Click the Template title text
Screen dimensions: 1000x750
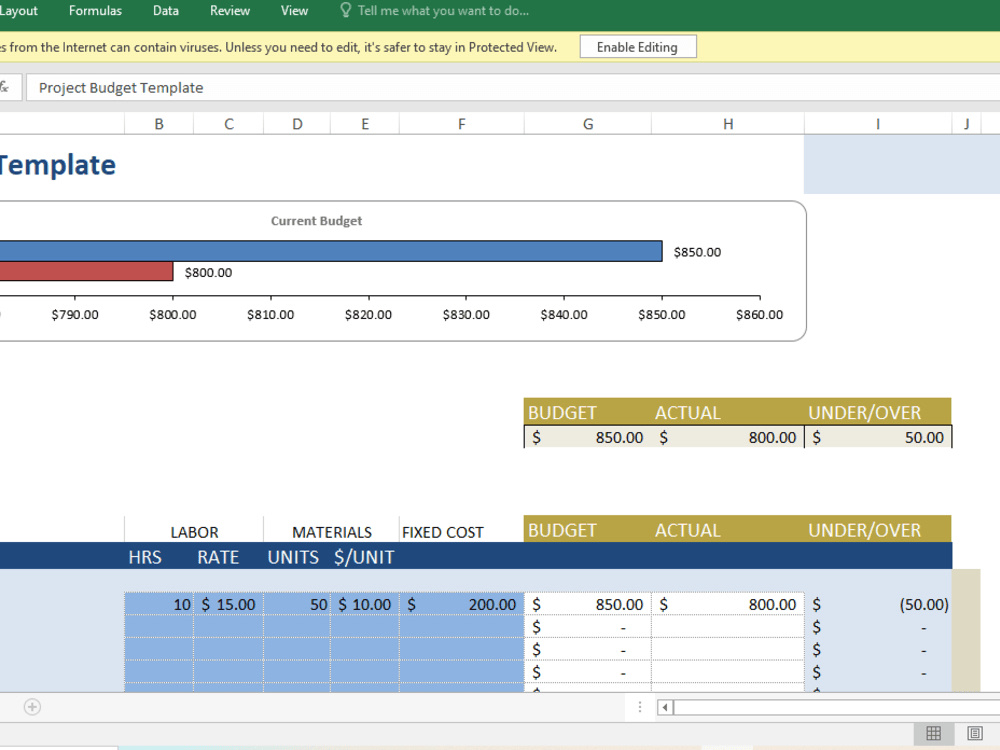57,165
